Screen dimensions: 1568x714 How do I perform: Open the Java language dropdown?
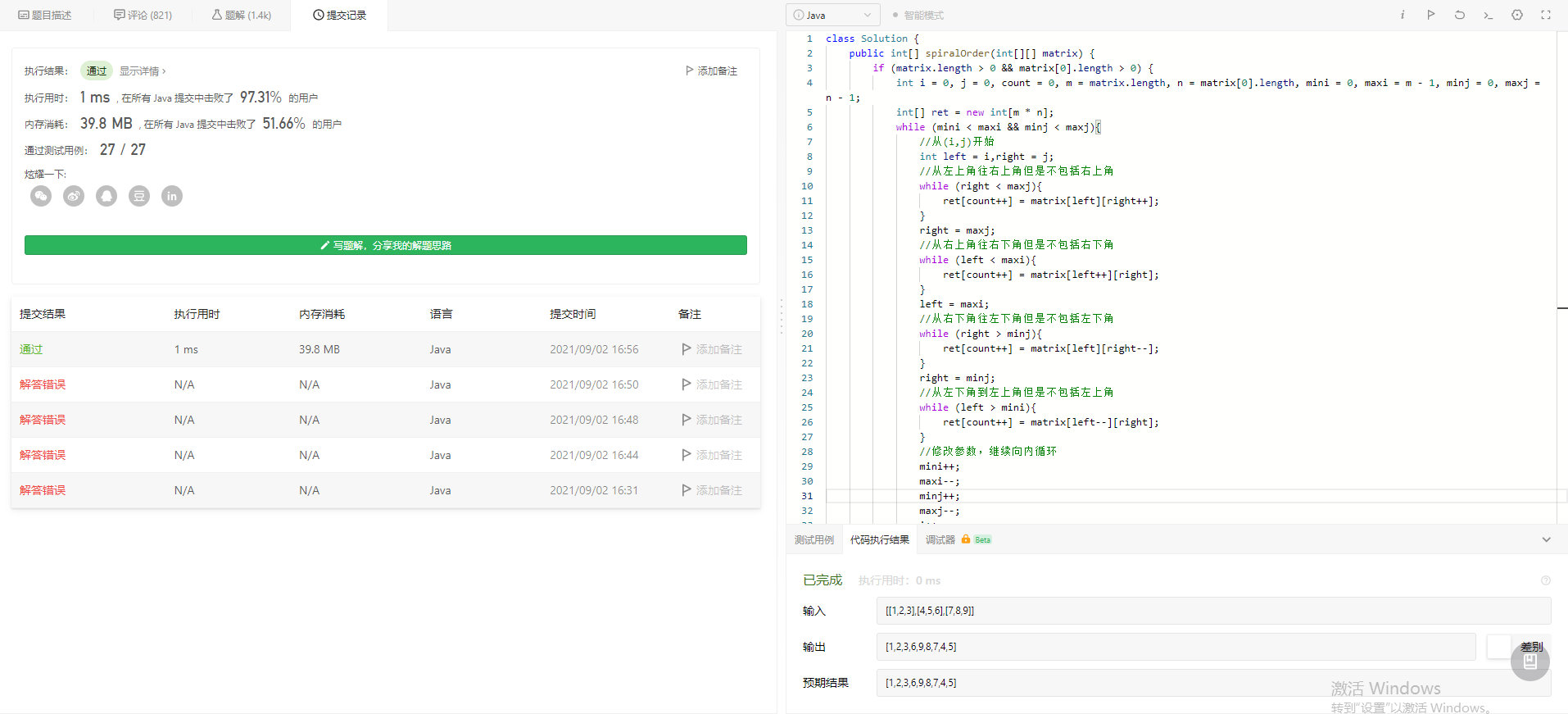click(833, 15)
